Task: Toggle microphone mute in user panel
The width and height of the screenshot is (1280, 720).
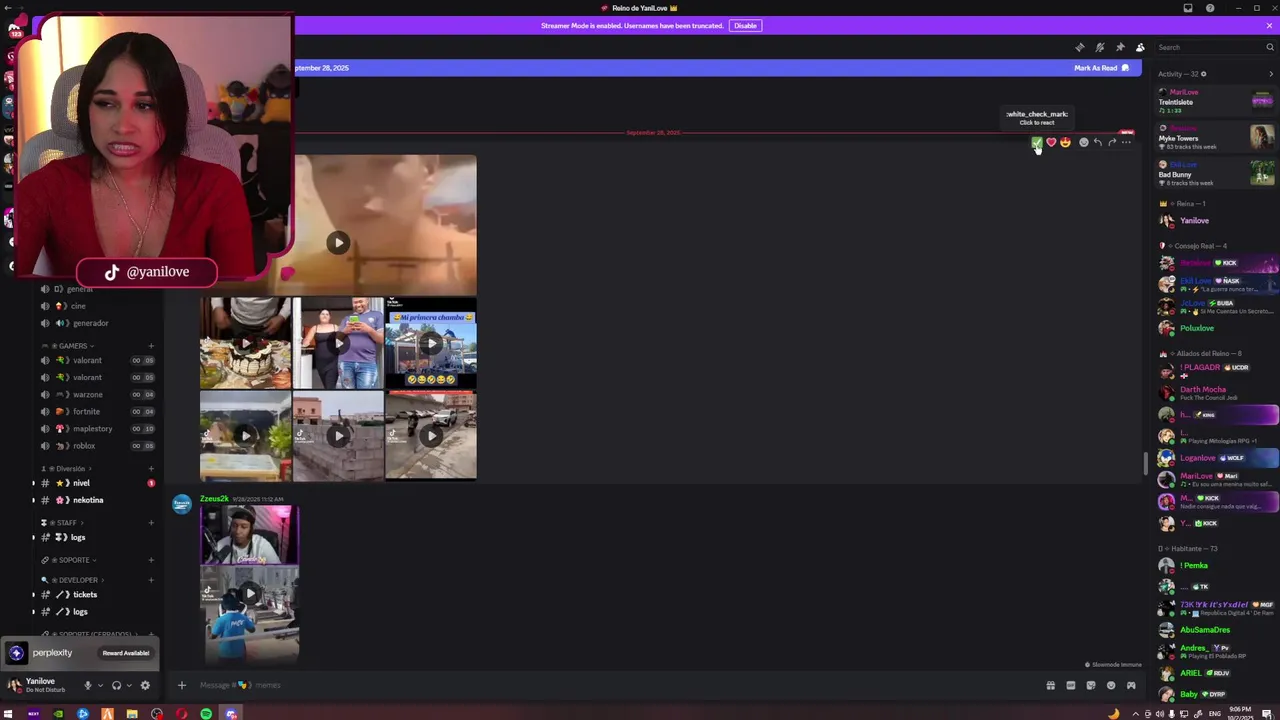Action: click(x=88, y=685)
